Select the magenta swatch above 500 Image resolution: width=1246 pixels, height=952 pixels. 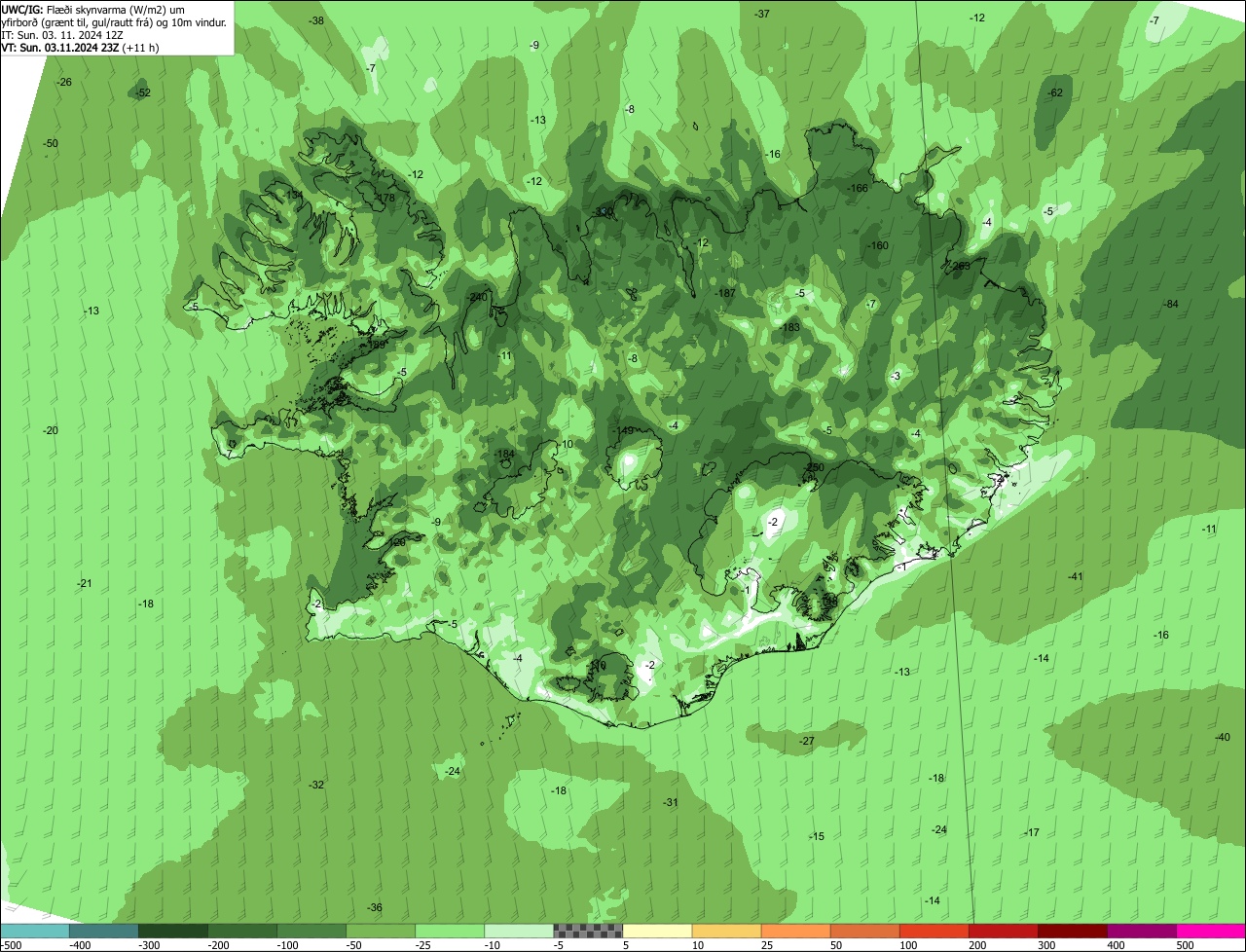1210,931
